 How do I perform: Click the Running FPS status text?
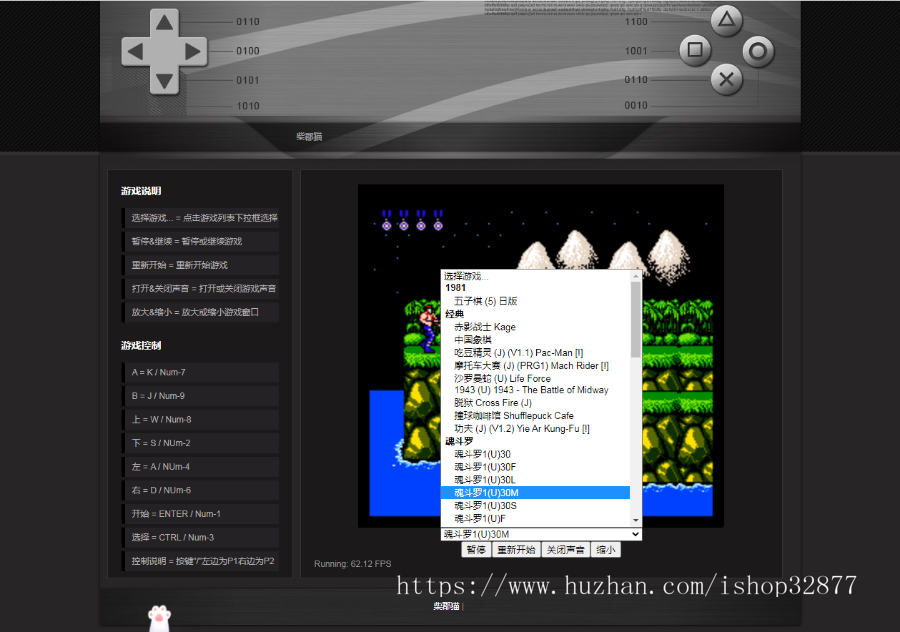pyautogui.click(x=352, y=564)
